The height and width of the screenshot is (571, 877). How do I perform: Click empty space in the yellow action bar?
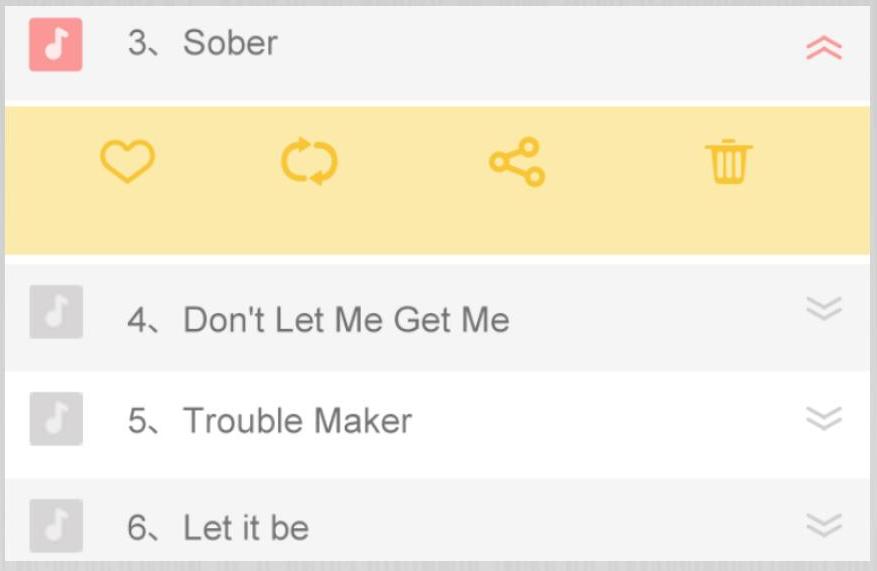[620, 220]
